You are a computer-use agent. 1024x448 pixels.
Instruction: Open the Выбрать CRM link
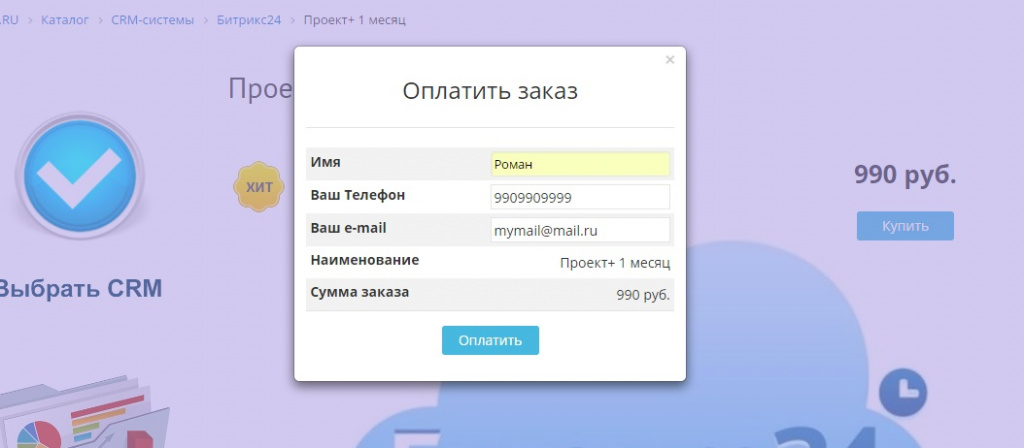(80, 289)
